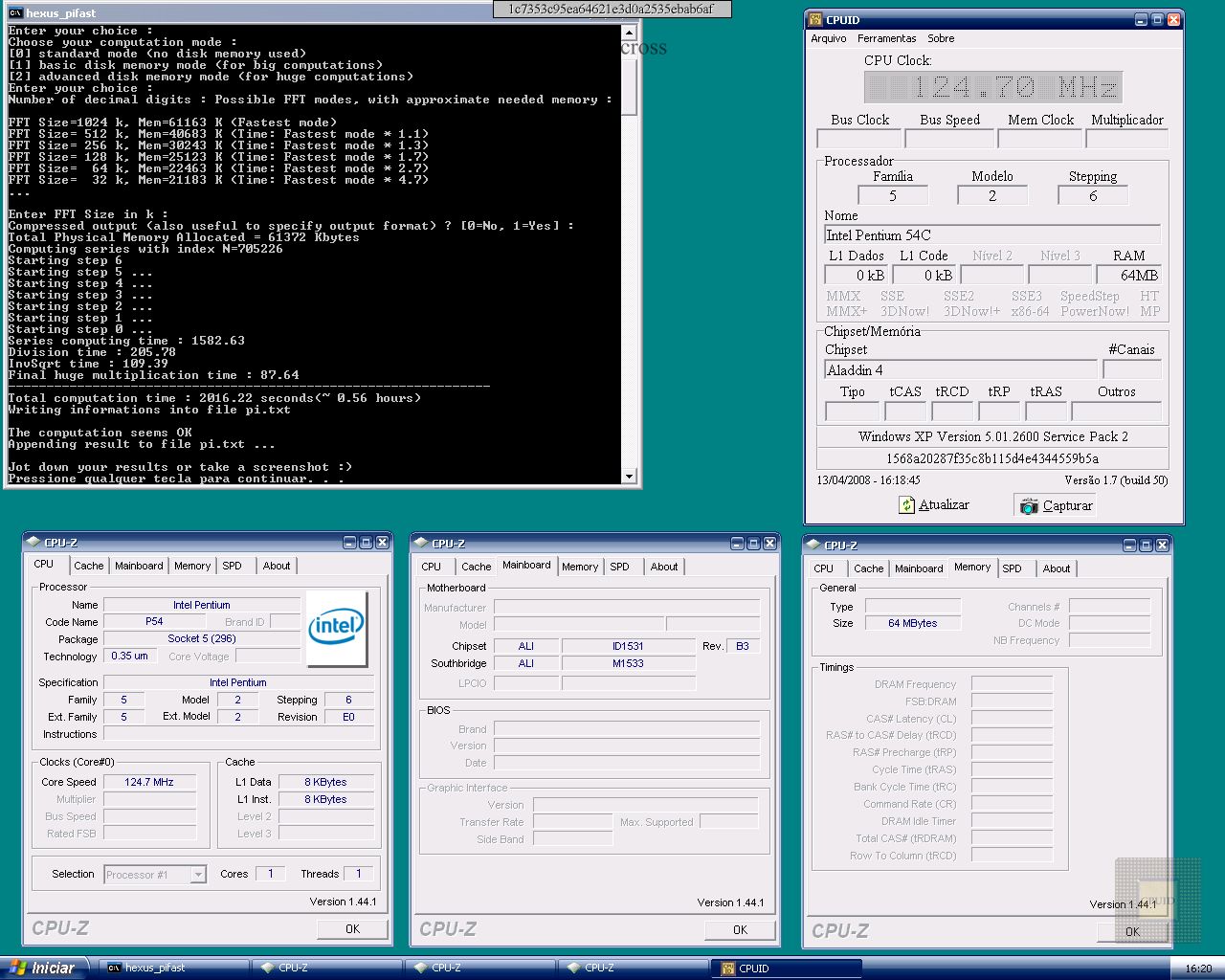
Task: Switch to SPD tab in left CPU-Z
Action: pyautogui.click(x=233, y=566)
